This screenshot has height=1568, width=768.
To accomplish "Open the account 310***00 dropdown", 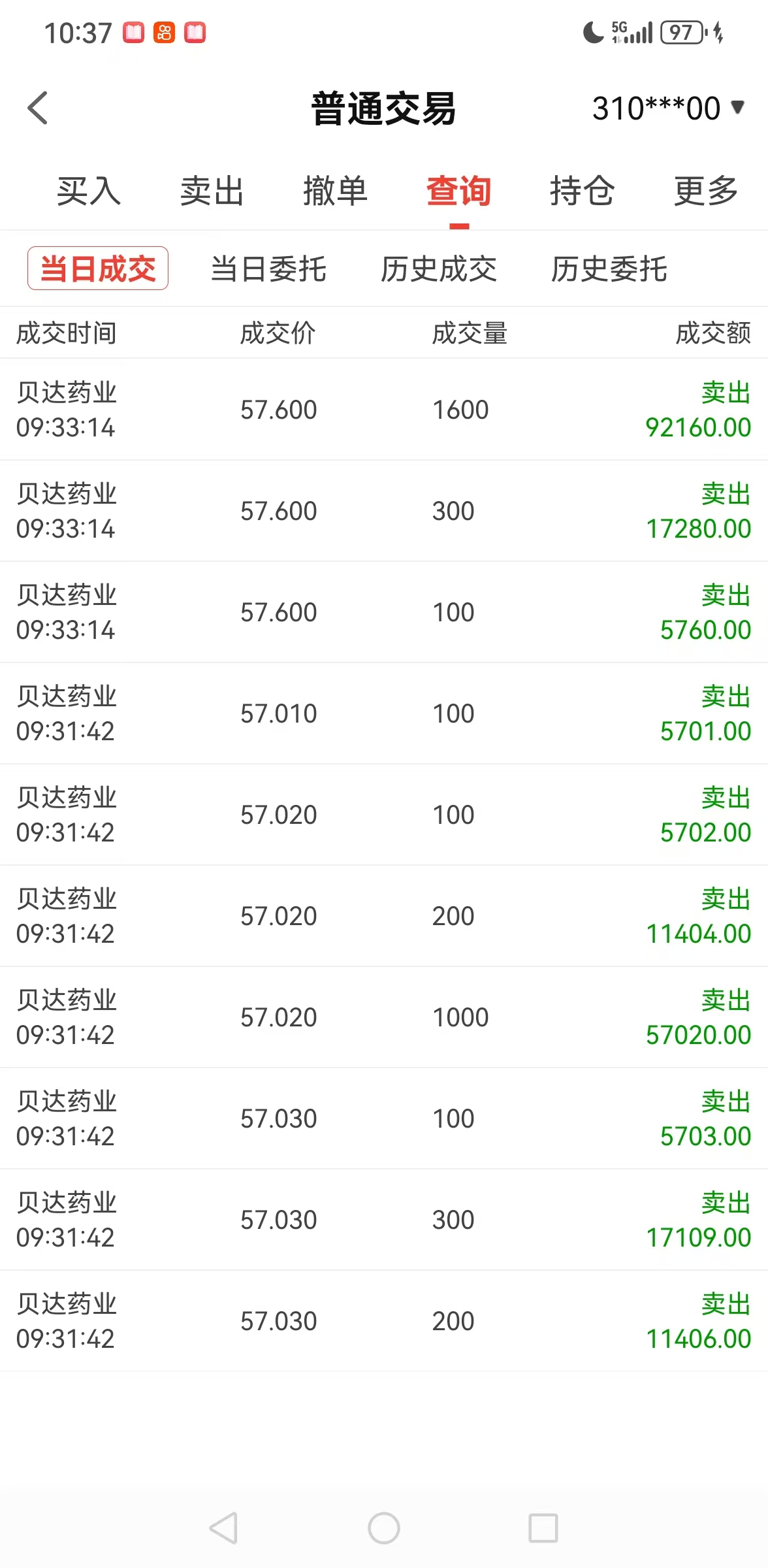I will pyautogui.click(x=668, y=108).
